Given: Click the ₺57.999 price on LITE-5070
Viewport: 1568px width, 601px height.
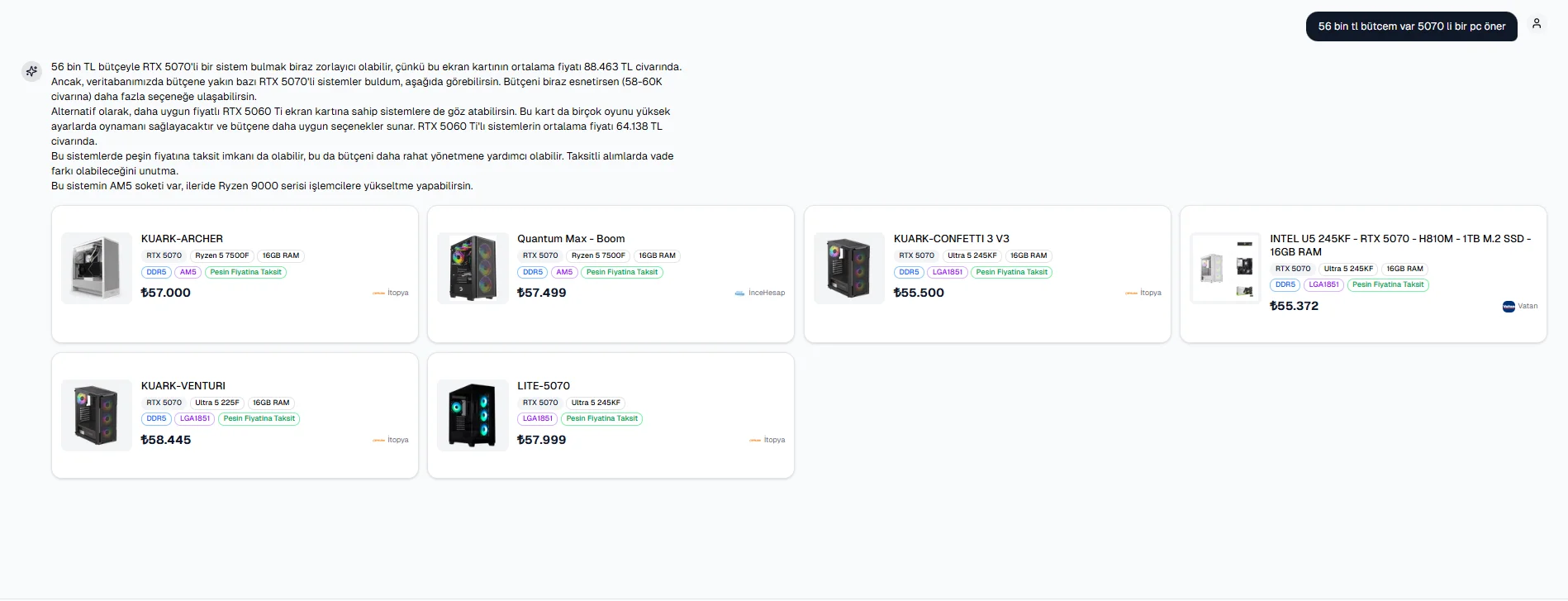Looking at the screenshot, I should click(x=542, y=440).
